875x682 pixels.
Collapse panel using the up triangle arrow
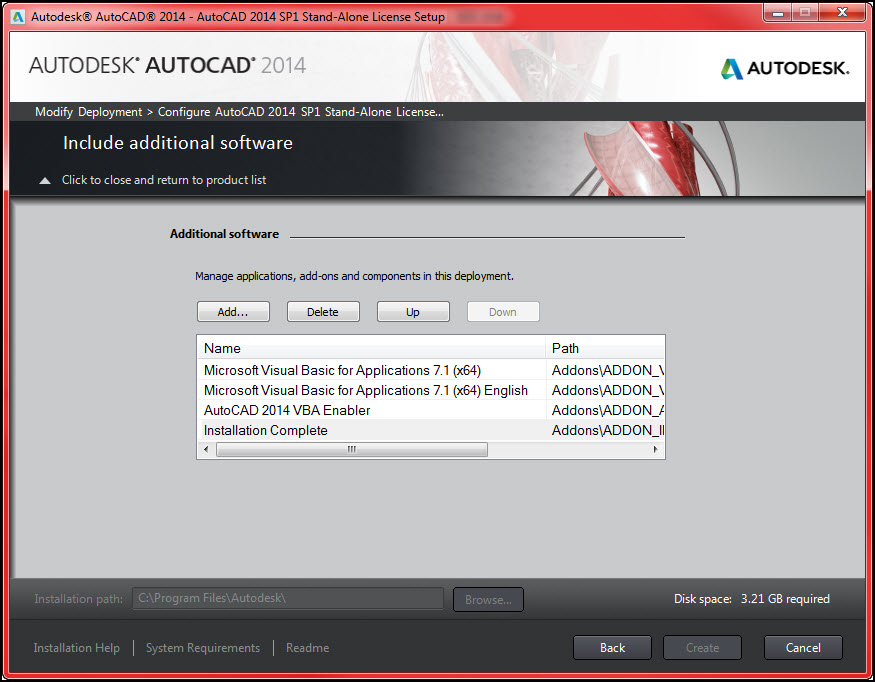point(45,180)
